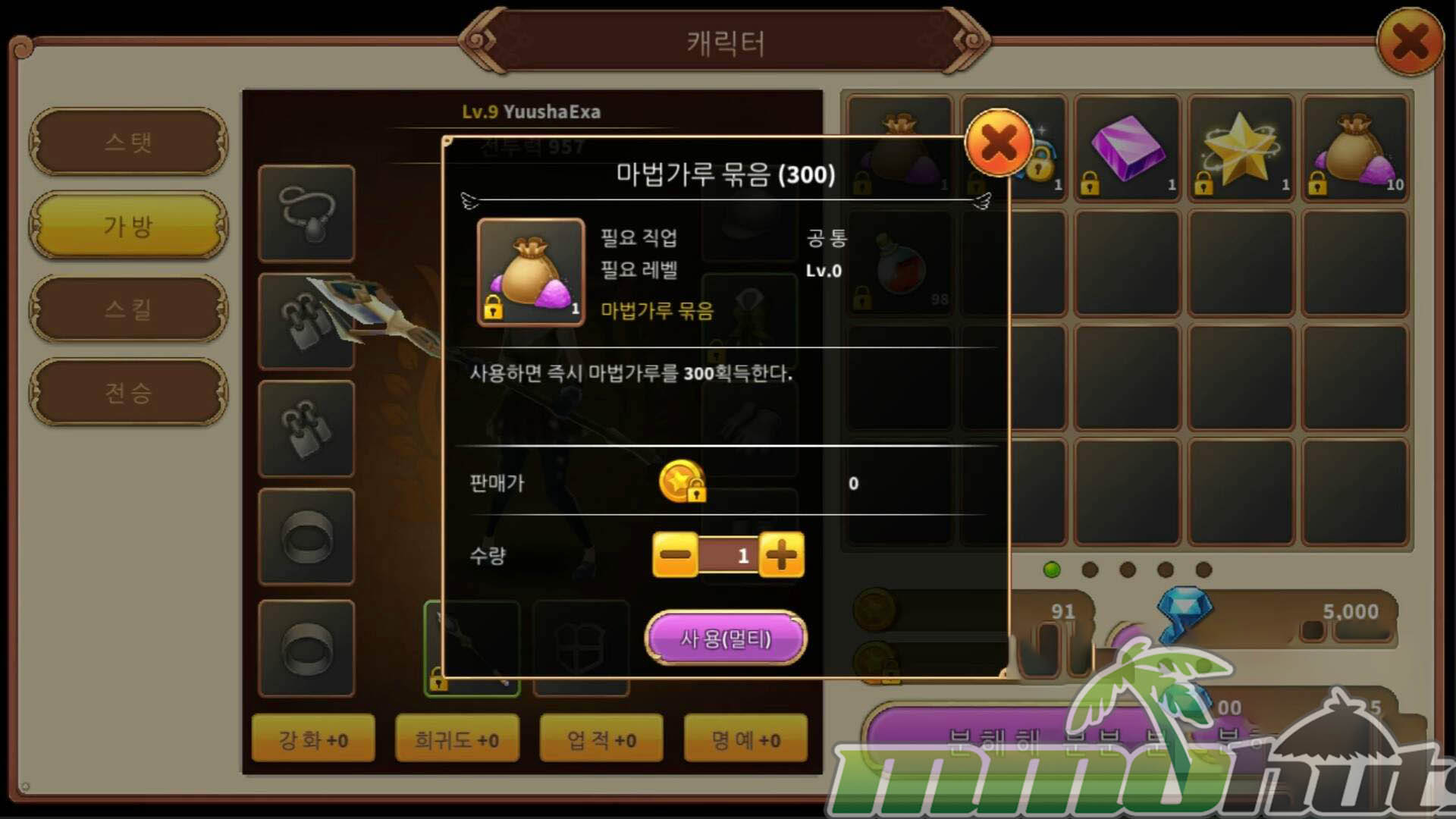Image resolution: width=1456 pixels, height=819 pixels.
Task: Select the gold star item in inventory
Action: [1241, 149]
